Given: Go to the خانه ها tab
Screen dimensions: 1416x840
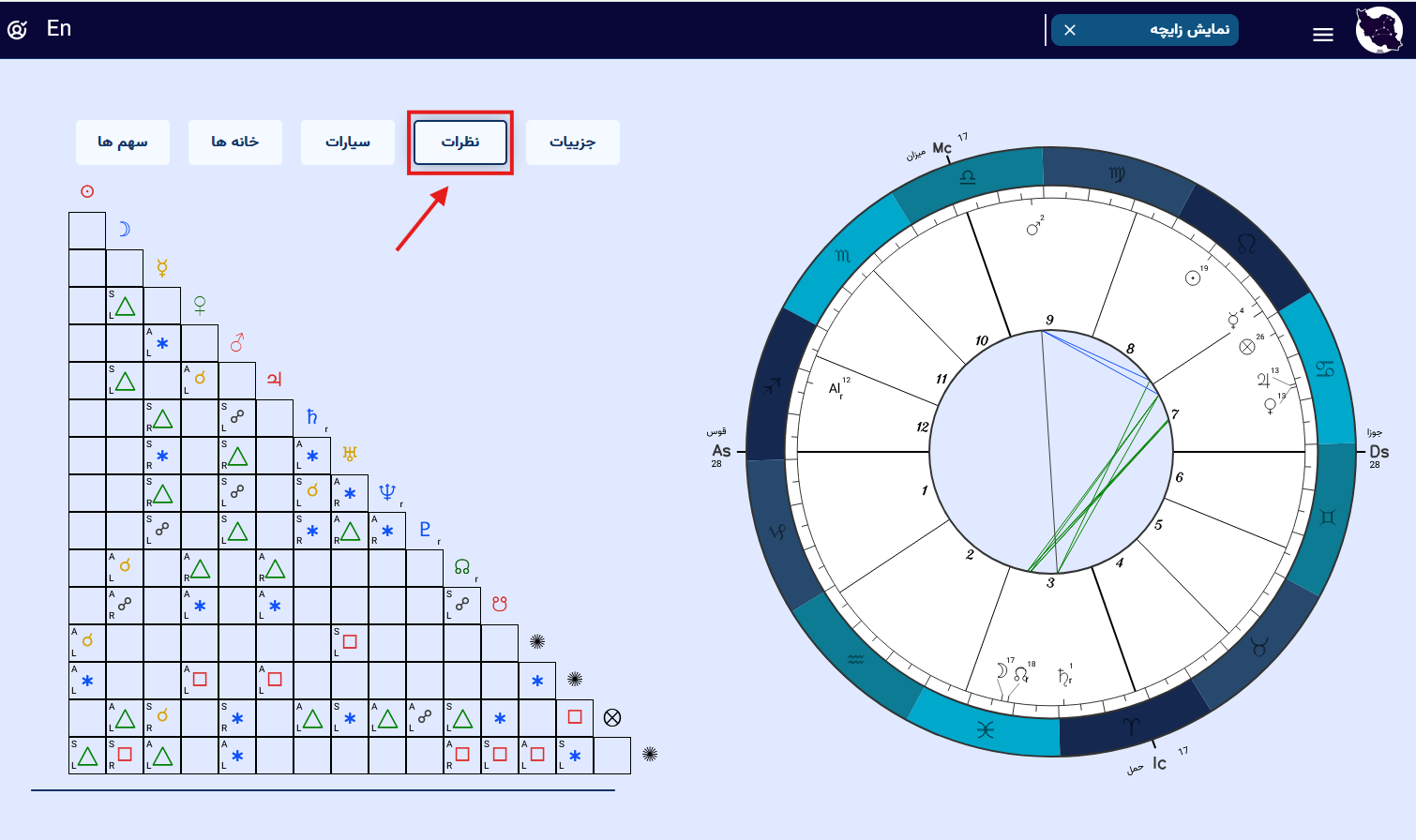Looking at the screenshot, I should click(235, 142).
